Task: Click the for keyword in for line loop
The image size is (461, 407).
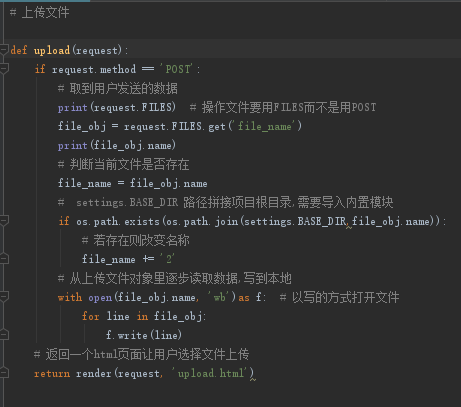Action: coord(91,316)
